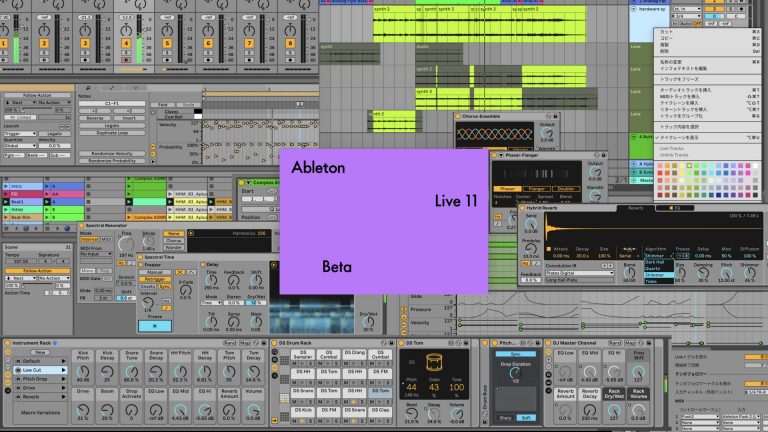Select Internal mode in Spectral Resonator

click(89, 240)
